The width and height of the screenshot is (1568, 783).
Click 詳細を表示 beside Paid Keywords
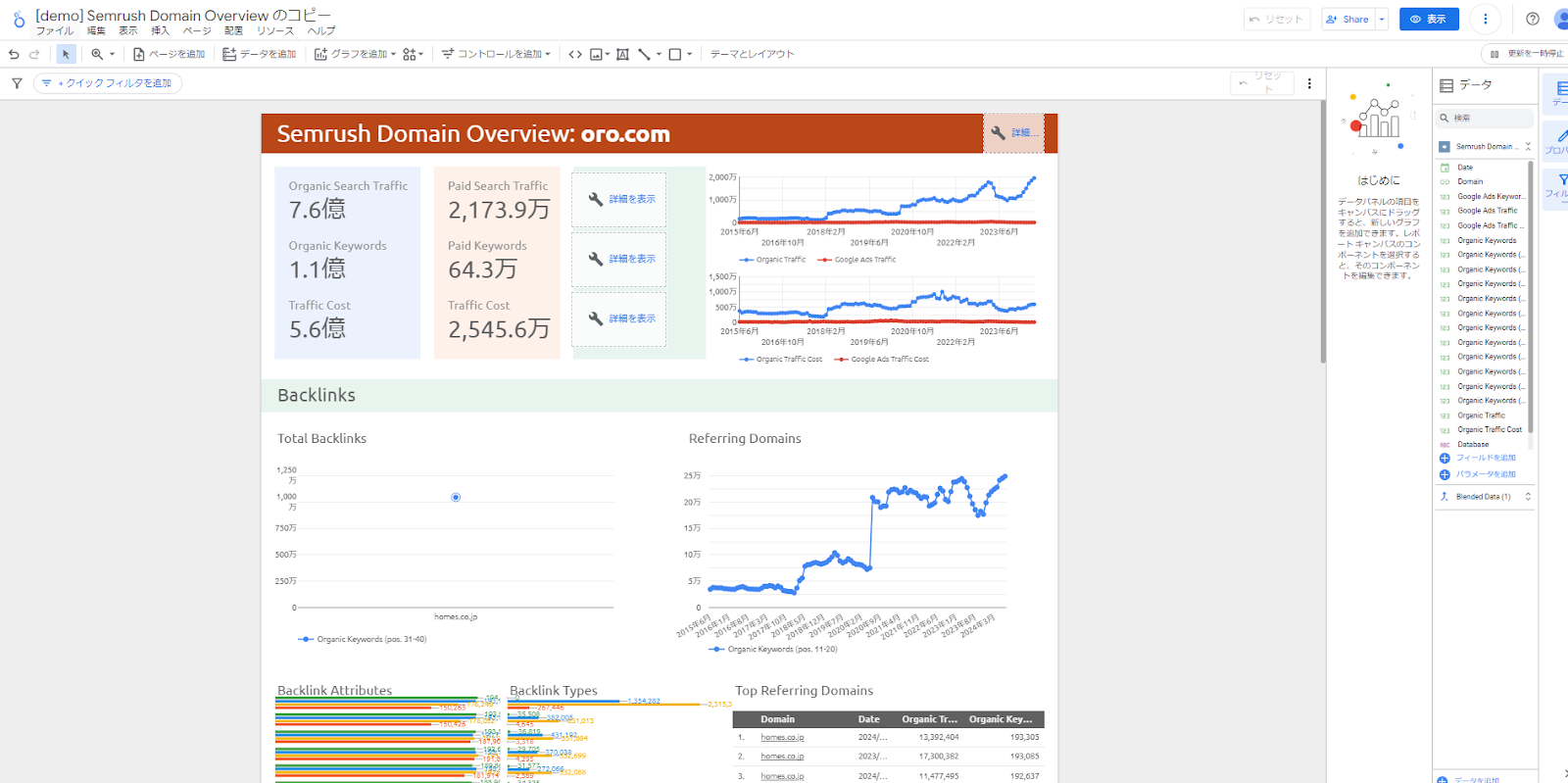pyautogui.click(x=619, y=259)
